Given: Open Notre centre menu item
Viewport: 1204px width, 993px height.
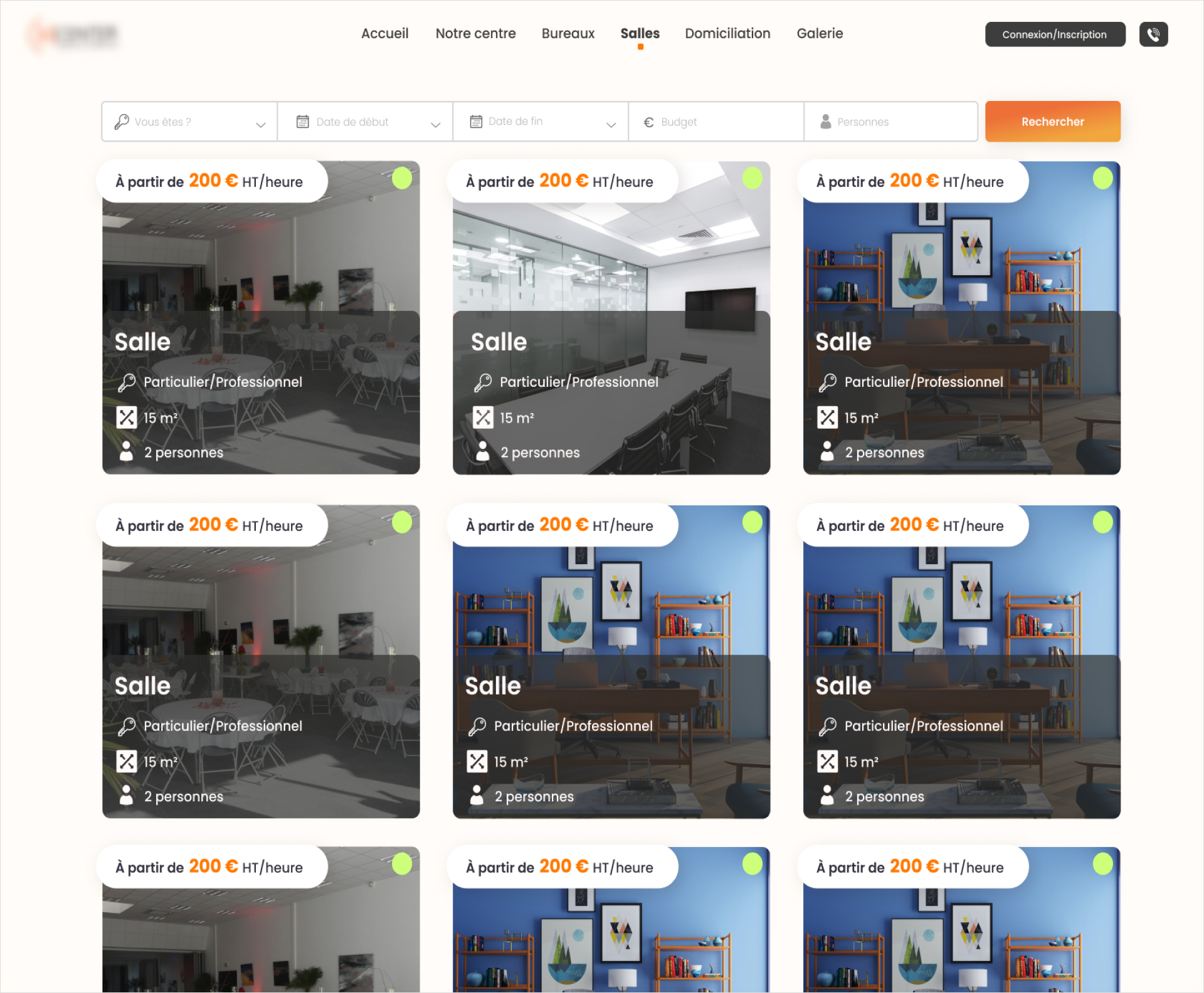Looking at the screenshot, I should [x=475, y=33].
